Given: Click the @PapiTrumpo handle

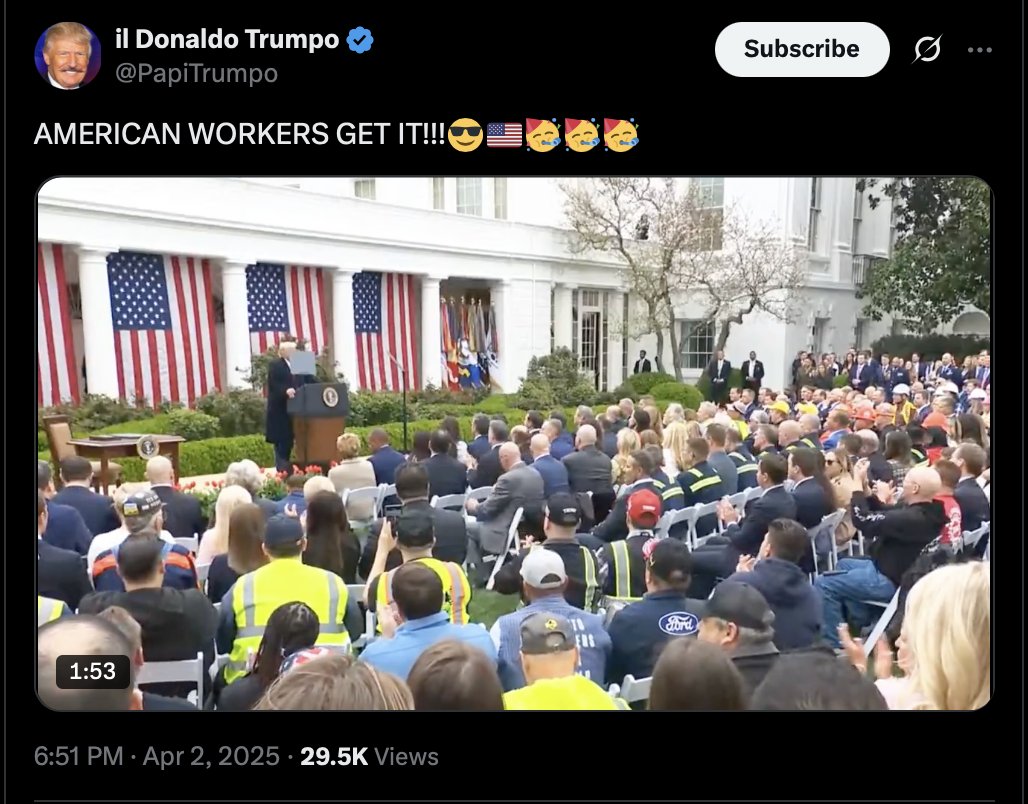Looking at the screenshot, I should tap(197, 73).
